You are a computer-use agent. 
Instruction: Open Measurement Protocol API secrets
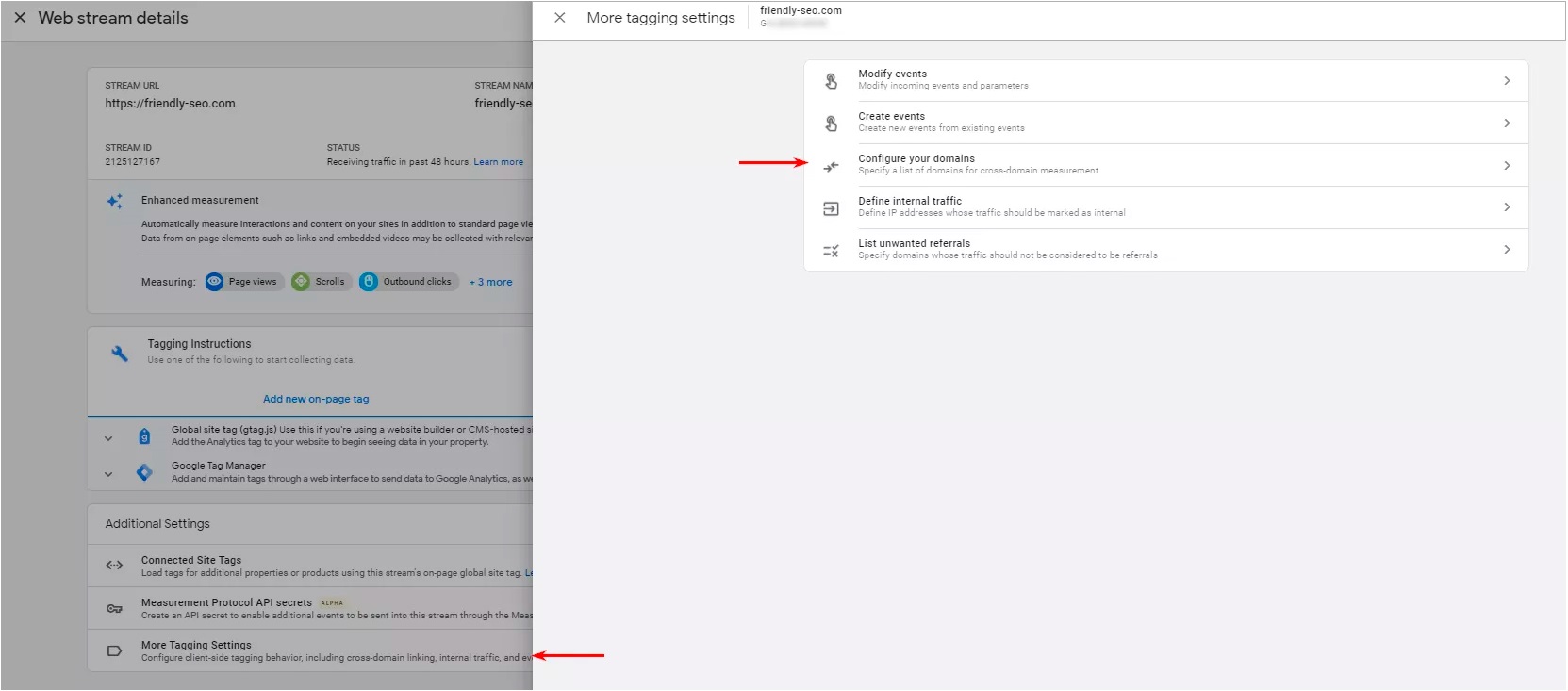310,609
